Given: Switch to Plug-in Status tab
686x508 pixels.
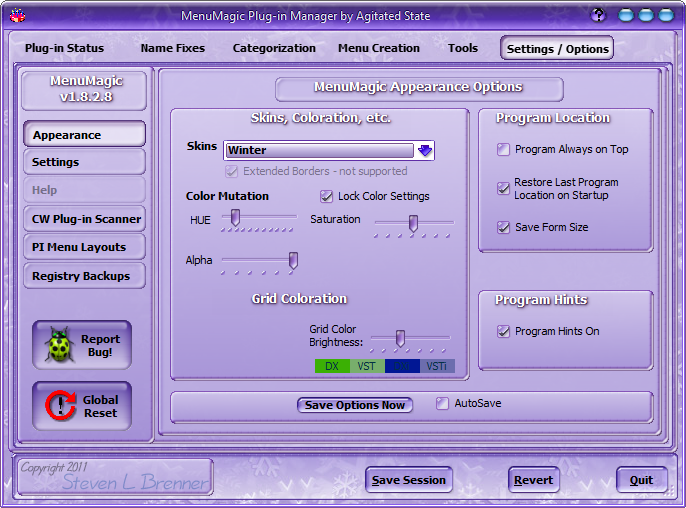Looking at the screenshot, I should tap(64, 48).
